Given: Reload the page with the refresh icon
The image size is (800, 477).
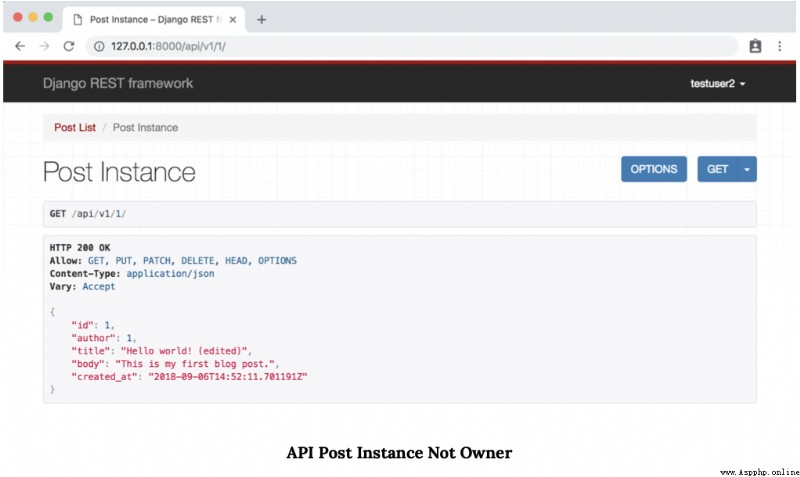Looking at the screenshot, I should (69, 46).
